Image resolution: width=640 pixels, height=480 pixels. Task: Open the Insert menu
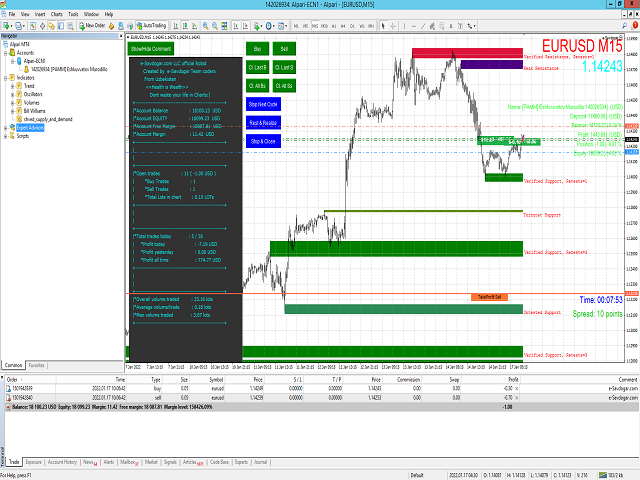pyautogui.click(x=40, y=14)
